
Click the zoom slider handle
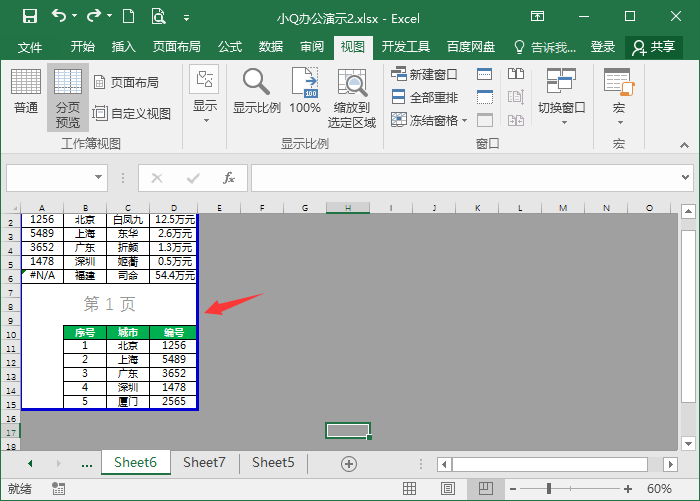click(549, 488)
